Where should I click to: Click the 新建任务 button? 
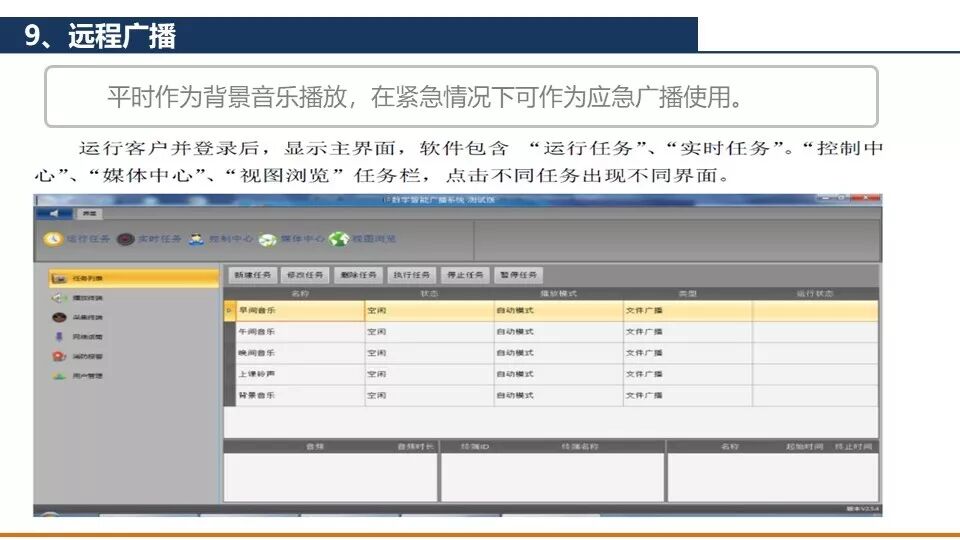click(x=252, y=276)
